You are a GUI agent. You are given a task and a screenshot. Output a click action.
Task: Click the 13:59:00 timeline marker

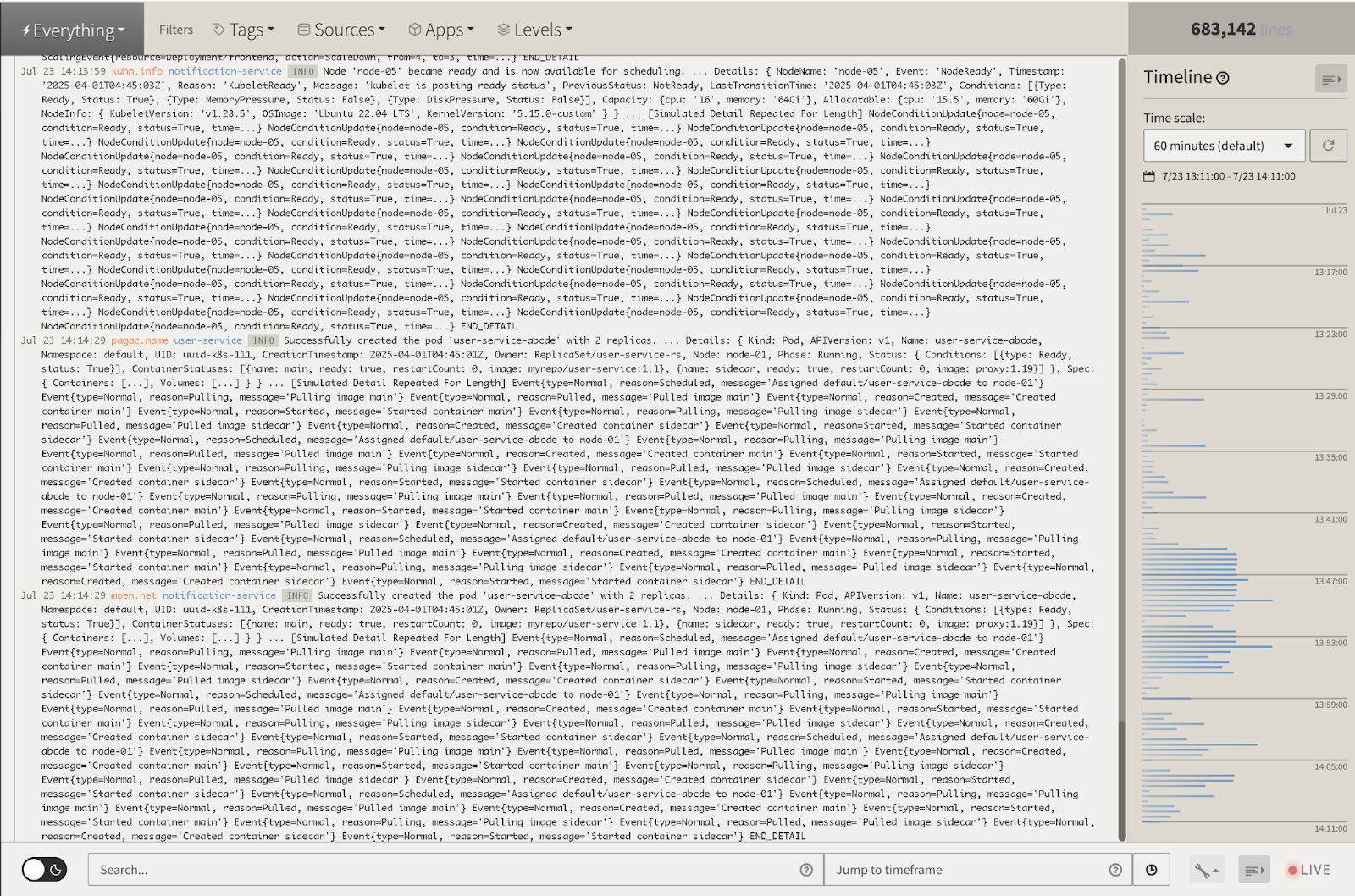point(1330,705)
